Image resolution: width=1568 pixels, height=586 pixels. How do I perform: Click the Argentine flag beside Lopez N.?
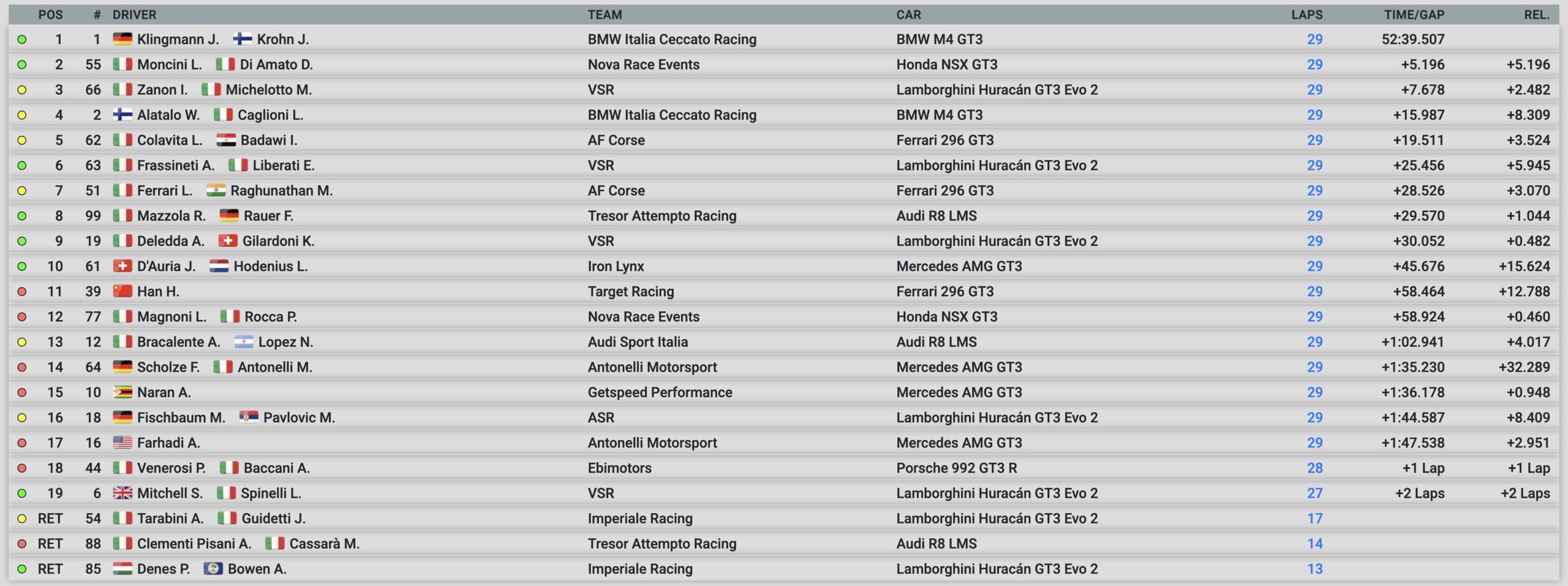244,342
